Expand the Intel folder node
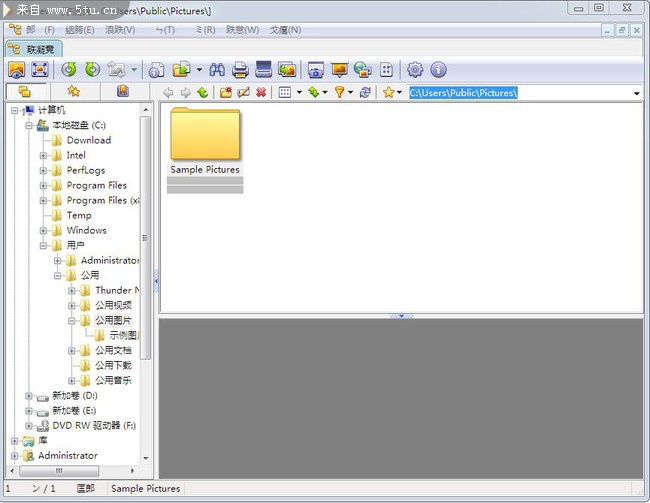The image size is (650, 503). (43, 156)
